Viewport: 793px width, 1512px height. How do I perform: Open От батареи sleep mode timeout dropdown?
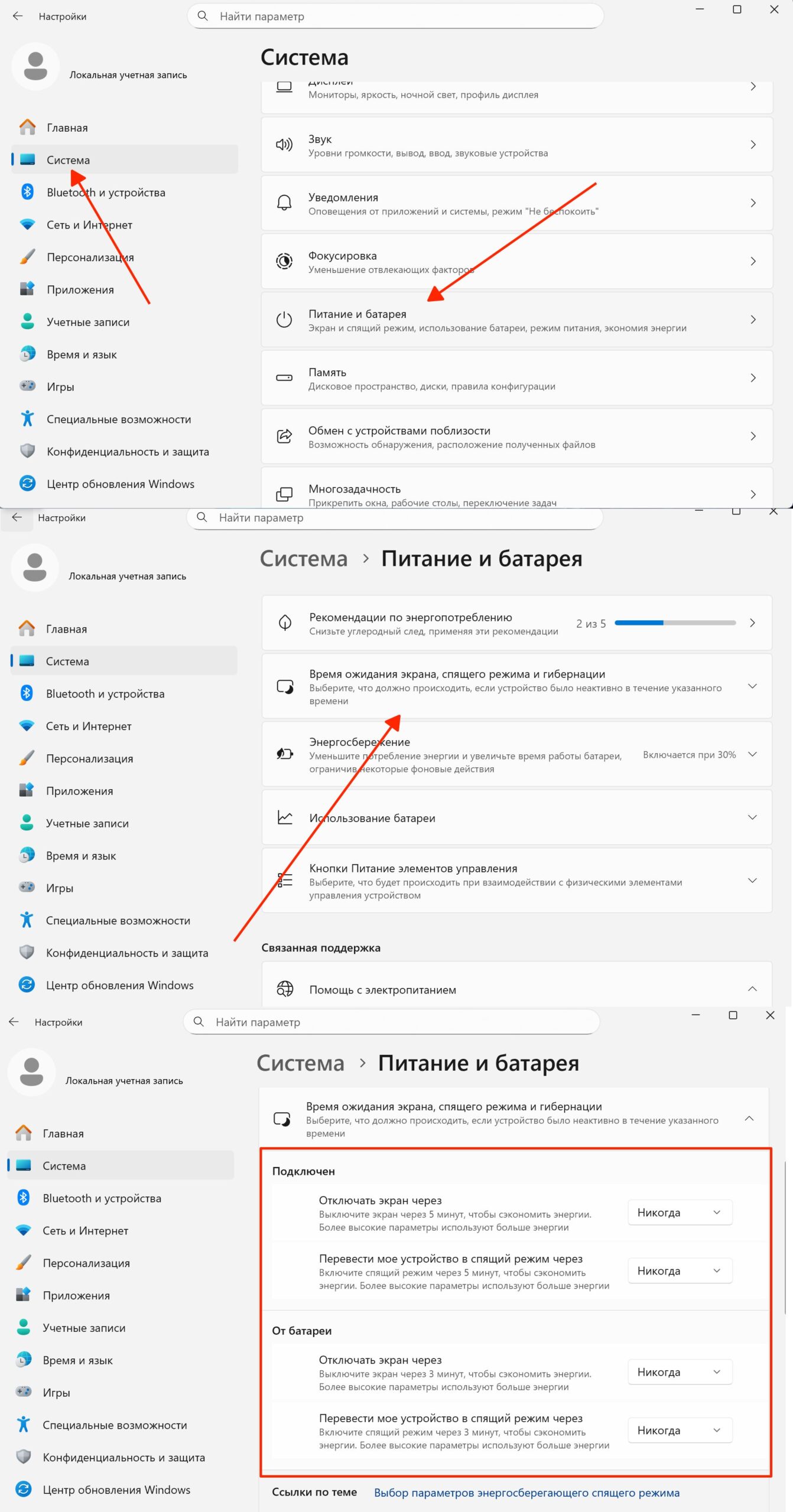click(680, 1430)
